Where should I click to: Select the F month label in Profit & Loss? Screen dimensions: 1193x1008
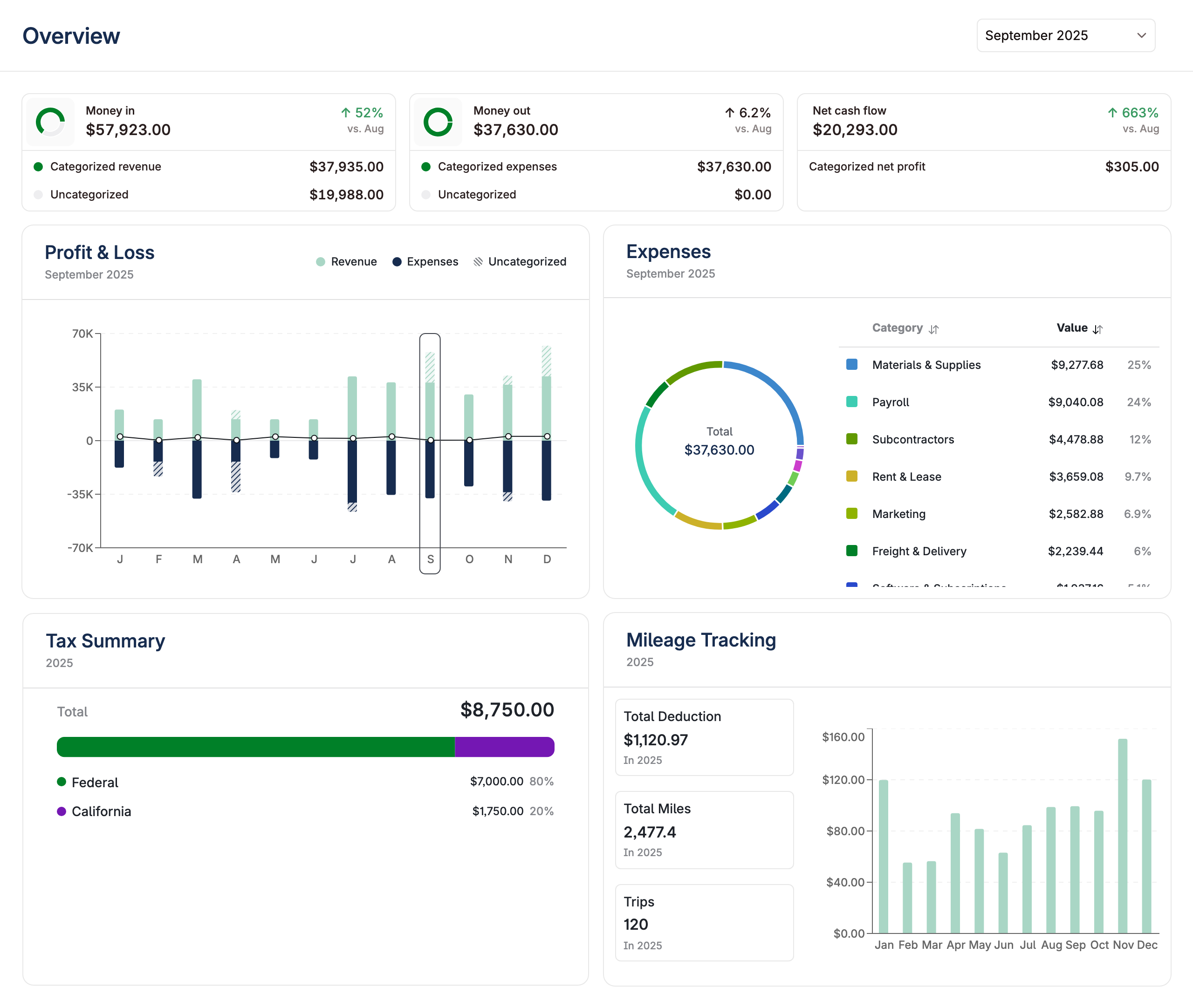click(159, 559)
